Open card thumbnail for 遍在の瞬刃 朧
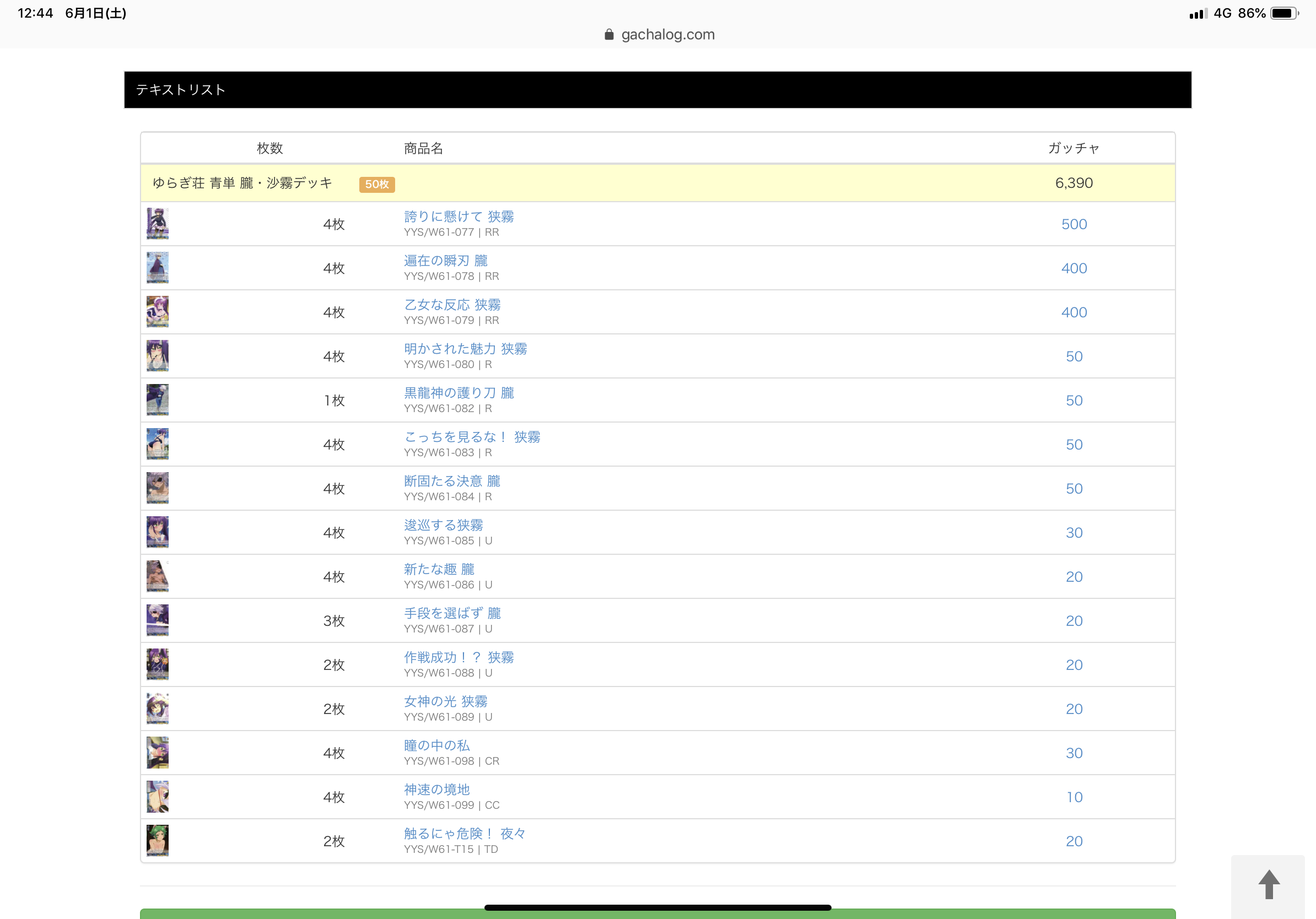Image resolution: width=1316 pixels, height=919 pixels. click(x=158, y=268)
